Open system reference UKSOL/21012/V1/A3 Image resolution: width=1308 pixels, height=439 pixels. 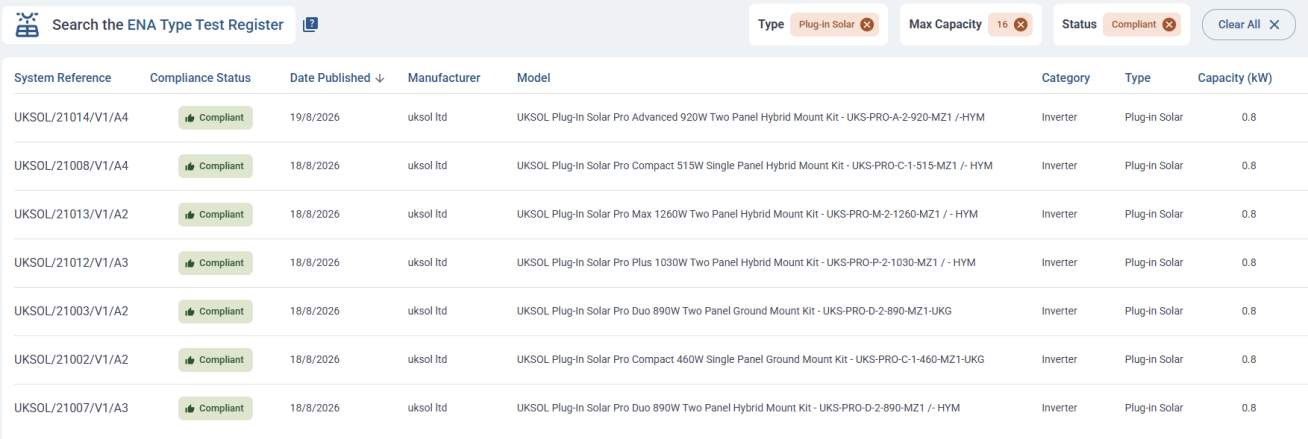pyautogui.click(x=71, y=263)
